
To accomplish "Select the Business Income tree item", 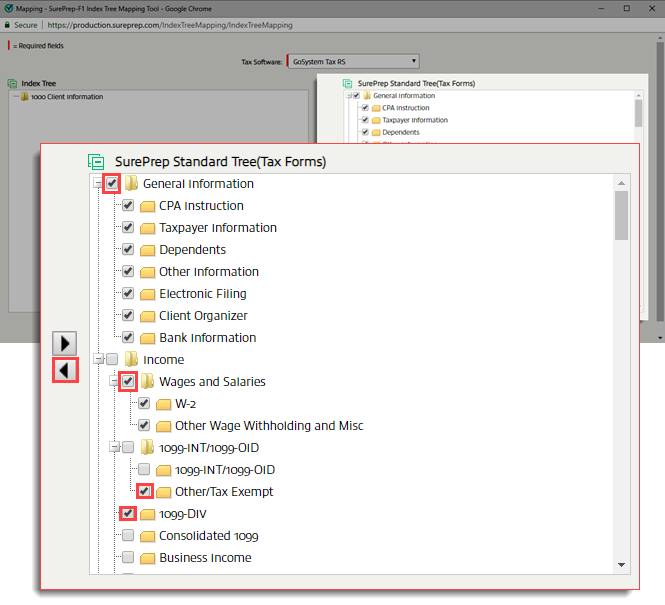I will click(205, 558).
